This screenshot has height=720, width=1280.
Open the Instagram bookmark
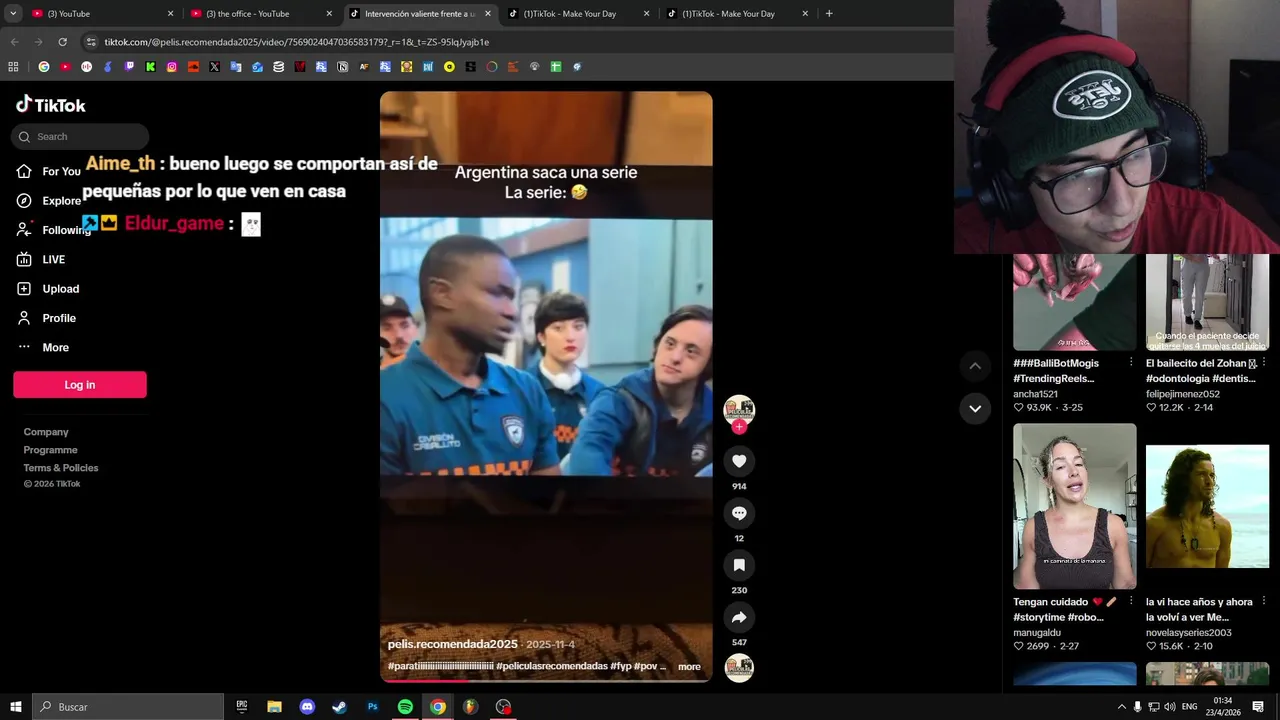[172, 67]
